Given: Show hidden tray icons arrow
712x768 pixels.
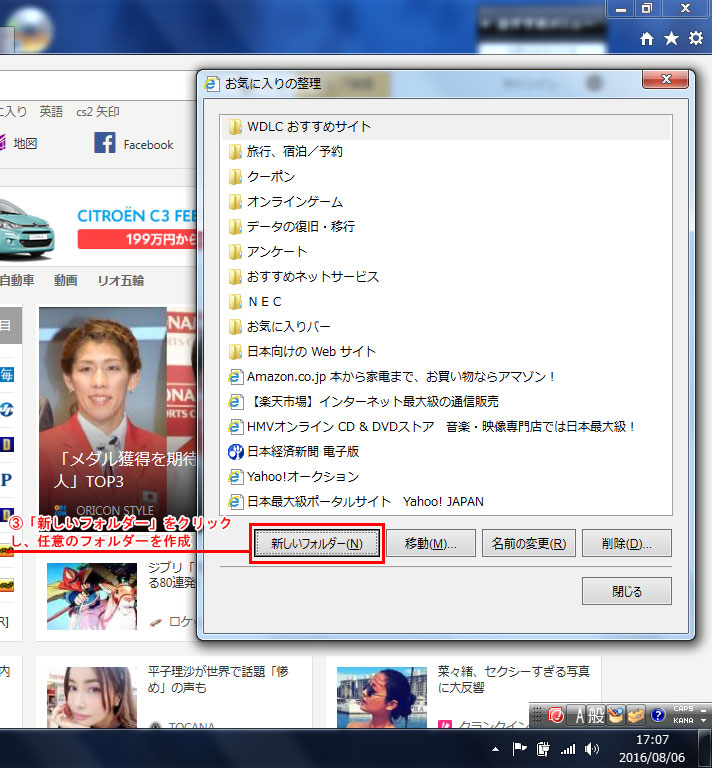Looking at the screenshot, I should click(496, 748).
